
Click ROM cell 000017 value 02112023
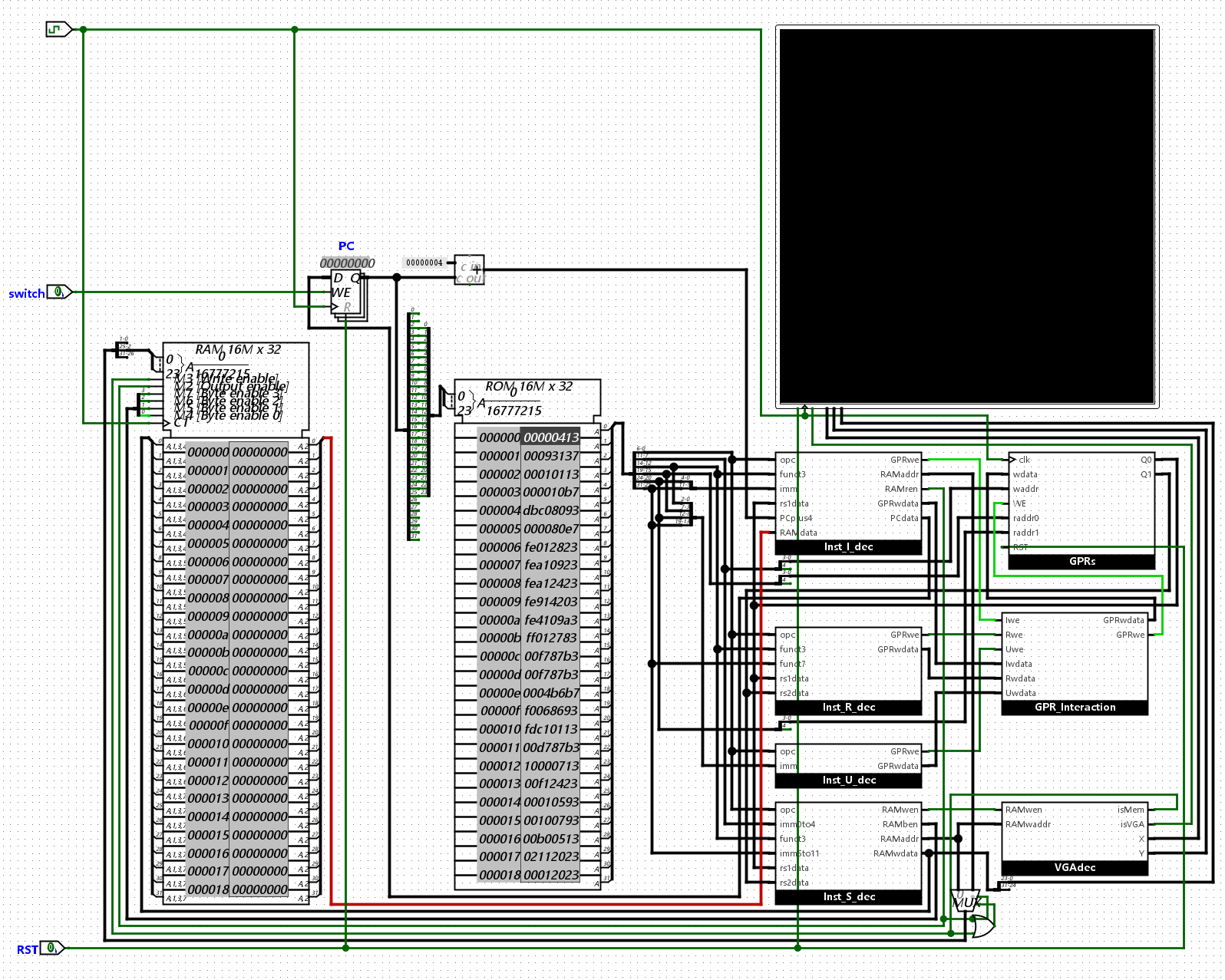[x=551, y=856]
